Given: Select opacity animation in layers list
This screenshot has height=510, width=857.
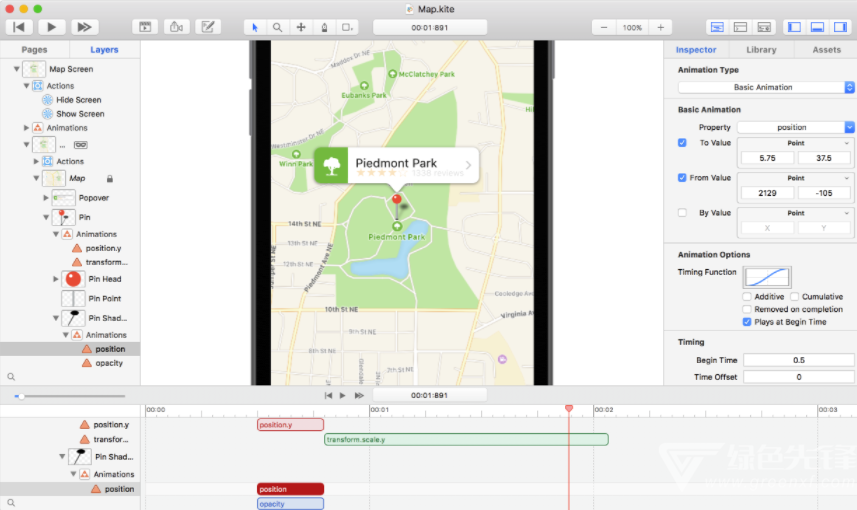Looking at the screenshot, I should pos(109,363).
